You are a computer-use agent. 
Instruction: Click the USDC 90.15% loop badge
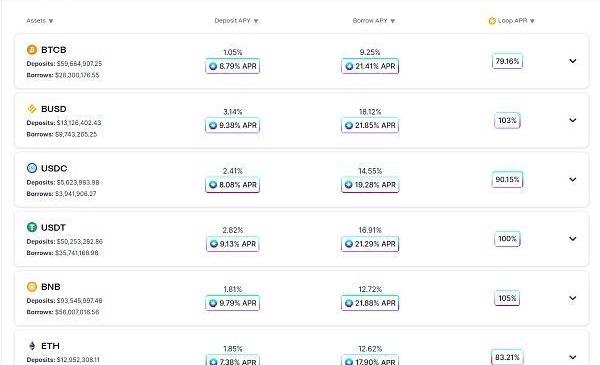507,179
